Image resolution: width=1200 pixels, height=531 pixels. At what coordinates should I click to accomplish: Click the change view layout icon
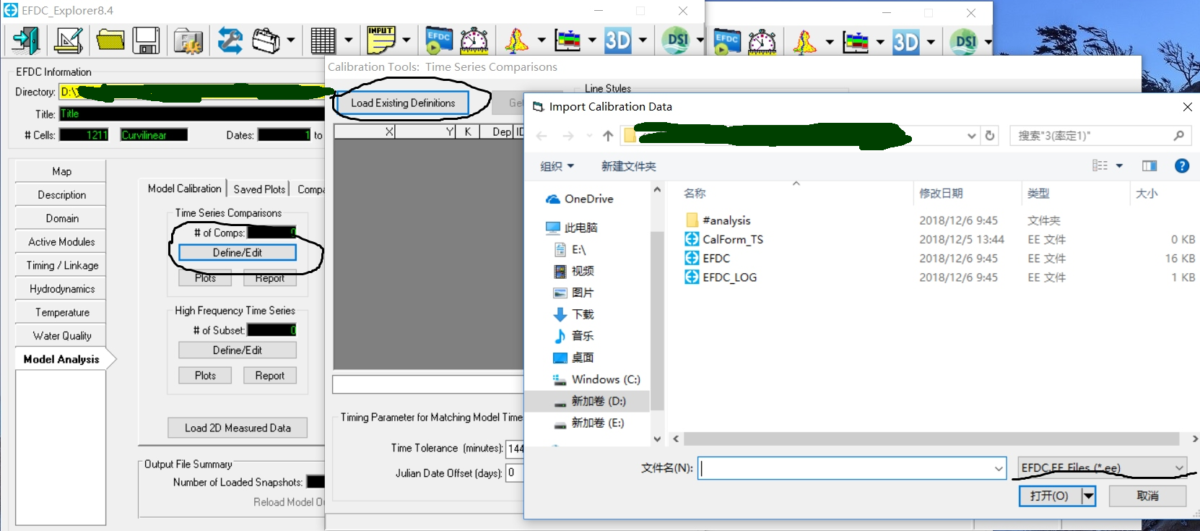pos(1100,165)
